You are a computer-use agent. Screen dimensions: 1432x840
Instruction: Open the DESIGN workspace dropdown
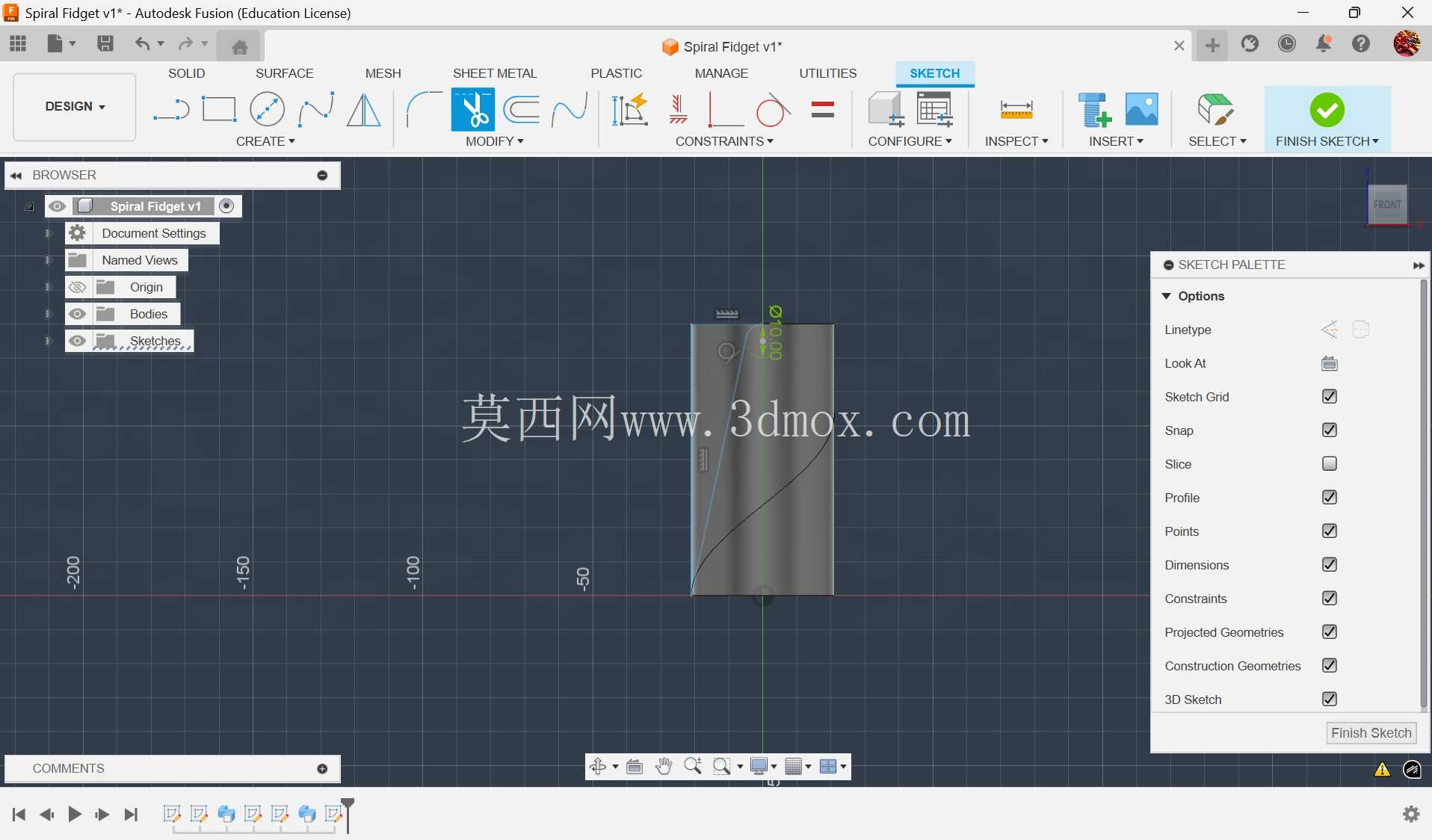75,107
